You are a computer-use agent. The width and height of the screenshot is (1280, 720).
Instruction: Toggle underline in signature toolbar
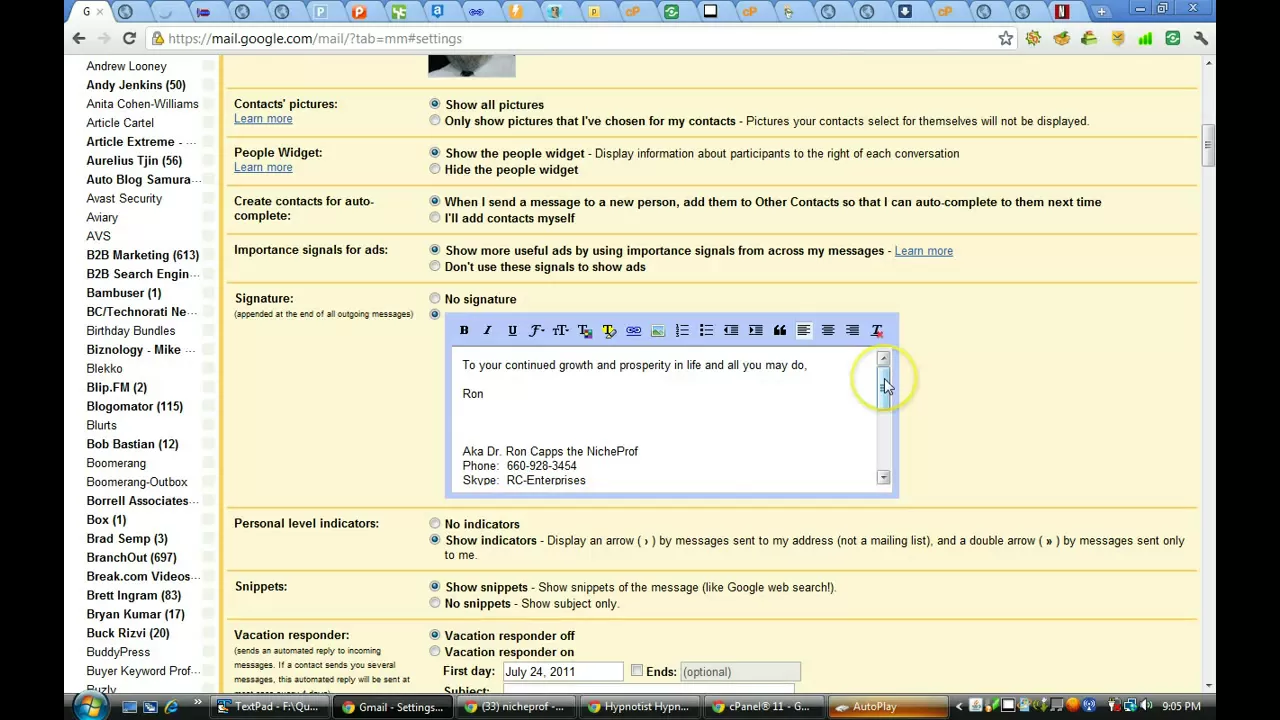coord(512,330)
